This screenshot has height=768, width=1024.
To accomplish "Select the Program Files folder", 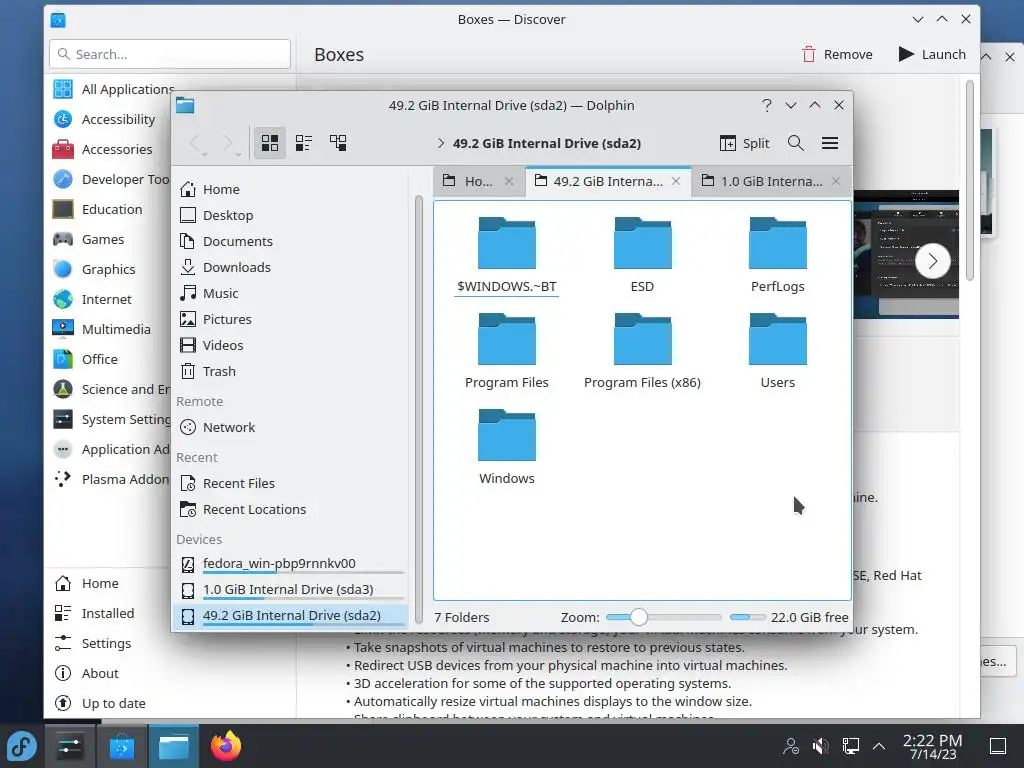I will [507, 351].
